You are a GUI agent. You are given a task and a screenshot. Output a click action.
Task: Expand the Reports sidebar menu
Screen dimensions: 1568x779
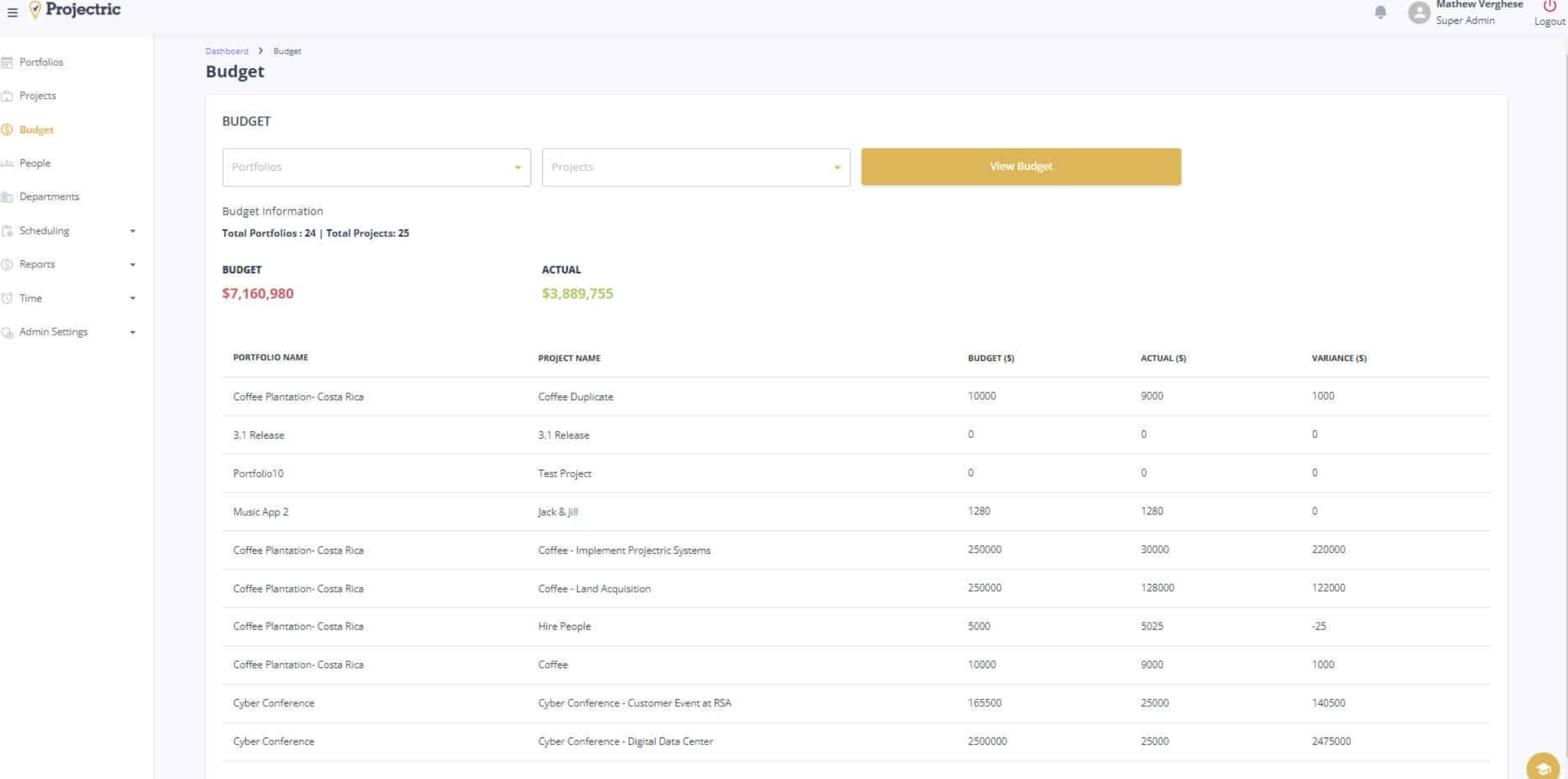pyautogui.click(x=132, y=264)
